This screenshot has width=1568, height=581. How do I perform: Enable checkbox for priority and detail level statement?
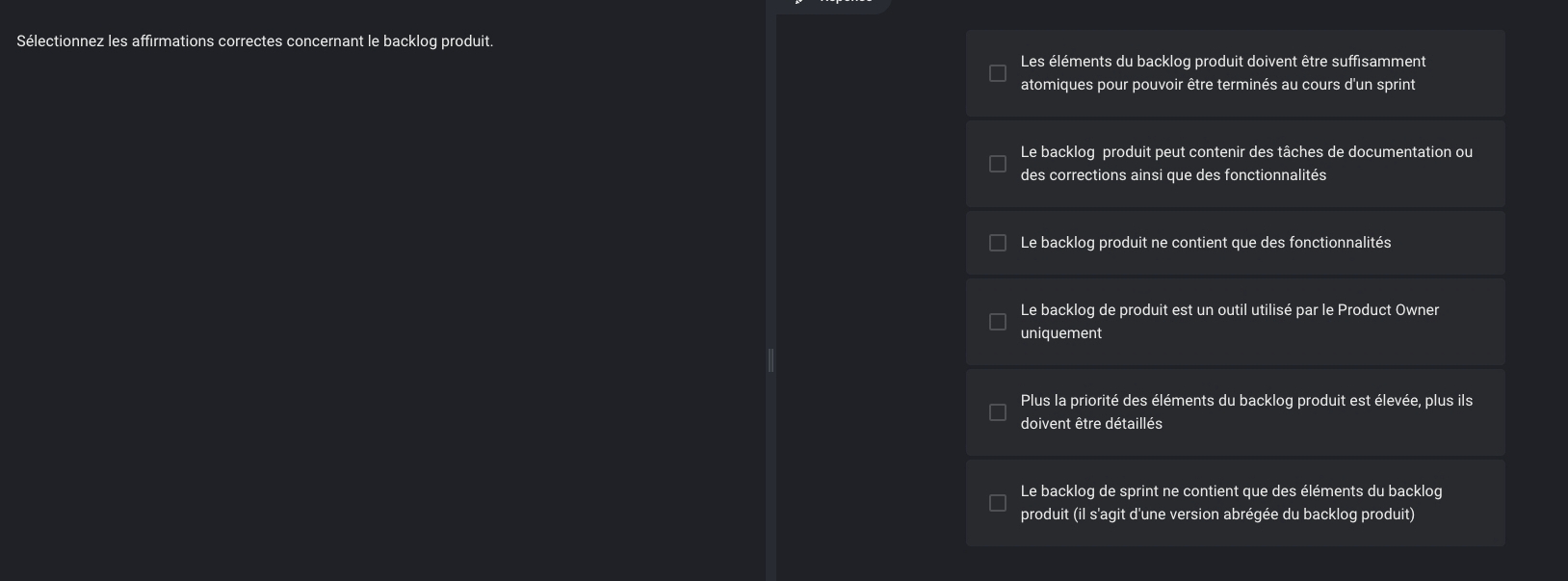click(x=998, y=412)
